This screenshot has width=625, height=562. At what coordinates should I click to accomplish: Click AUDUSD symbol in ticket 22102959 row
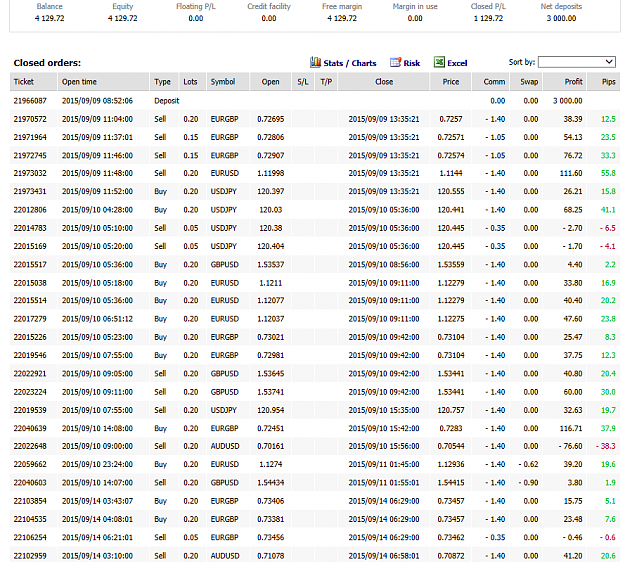(x=225, y=556)
